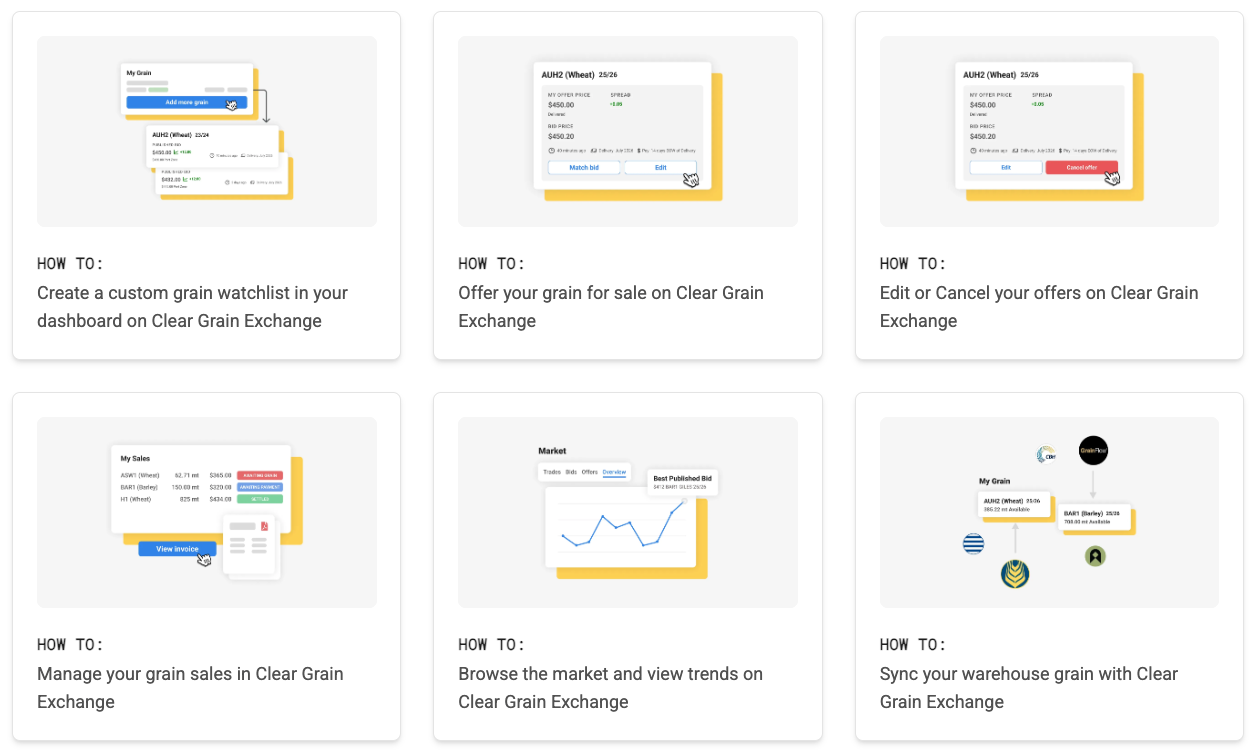This screenshot has width=1259, height=754.
Task: Click the hand cursor on Cancel offer
Action: click(1112, 177)
